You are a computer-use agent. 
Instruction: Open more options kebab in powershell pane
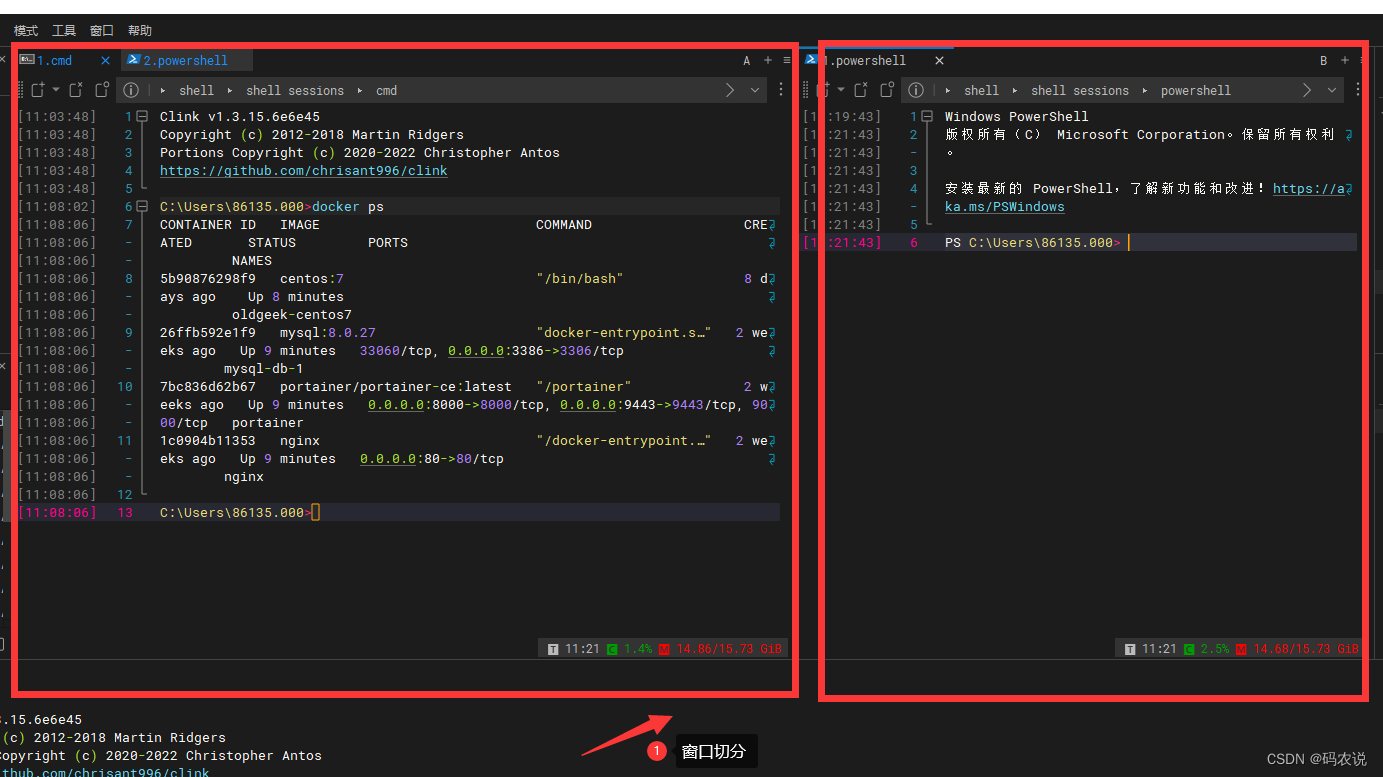(x=1358, y=90)
